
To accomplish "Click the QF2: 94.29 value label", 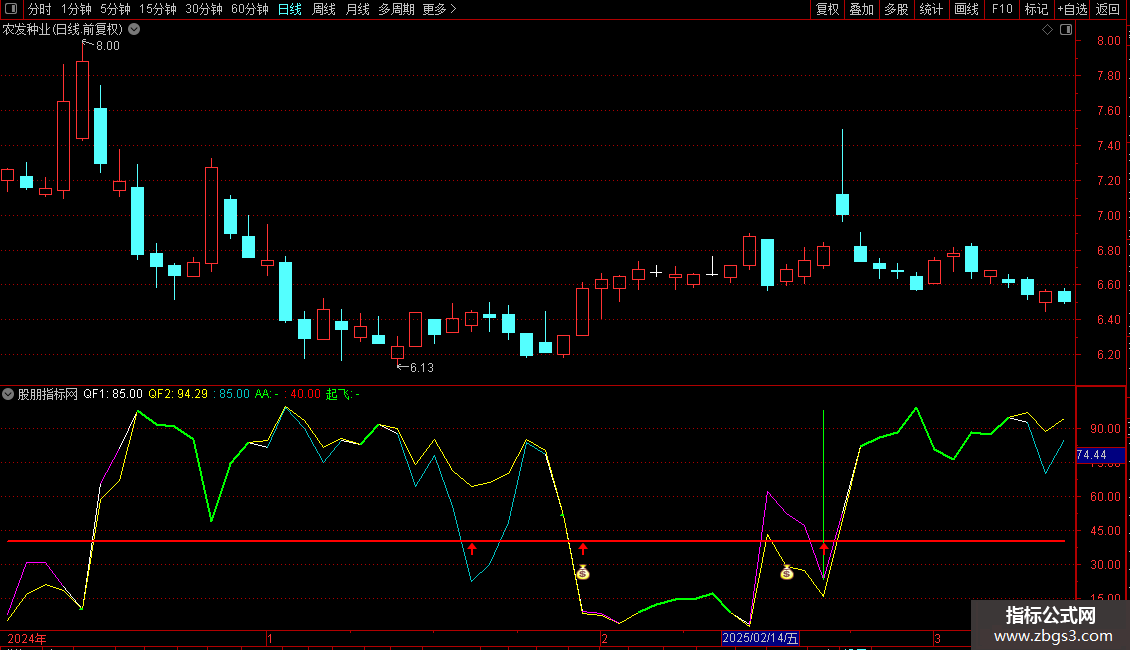I will coord(178,394).
